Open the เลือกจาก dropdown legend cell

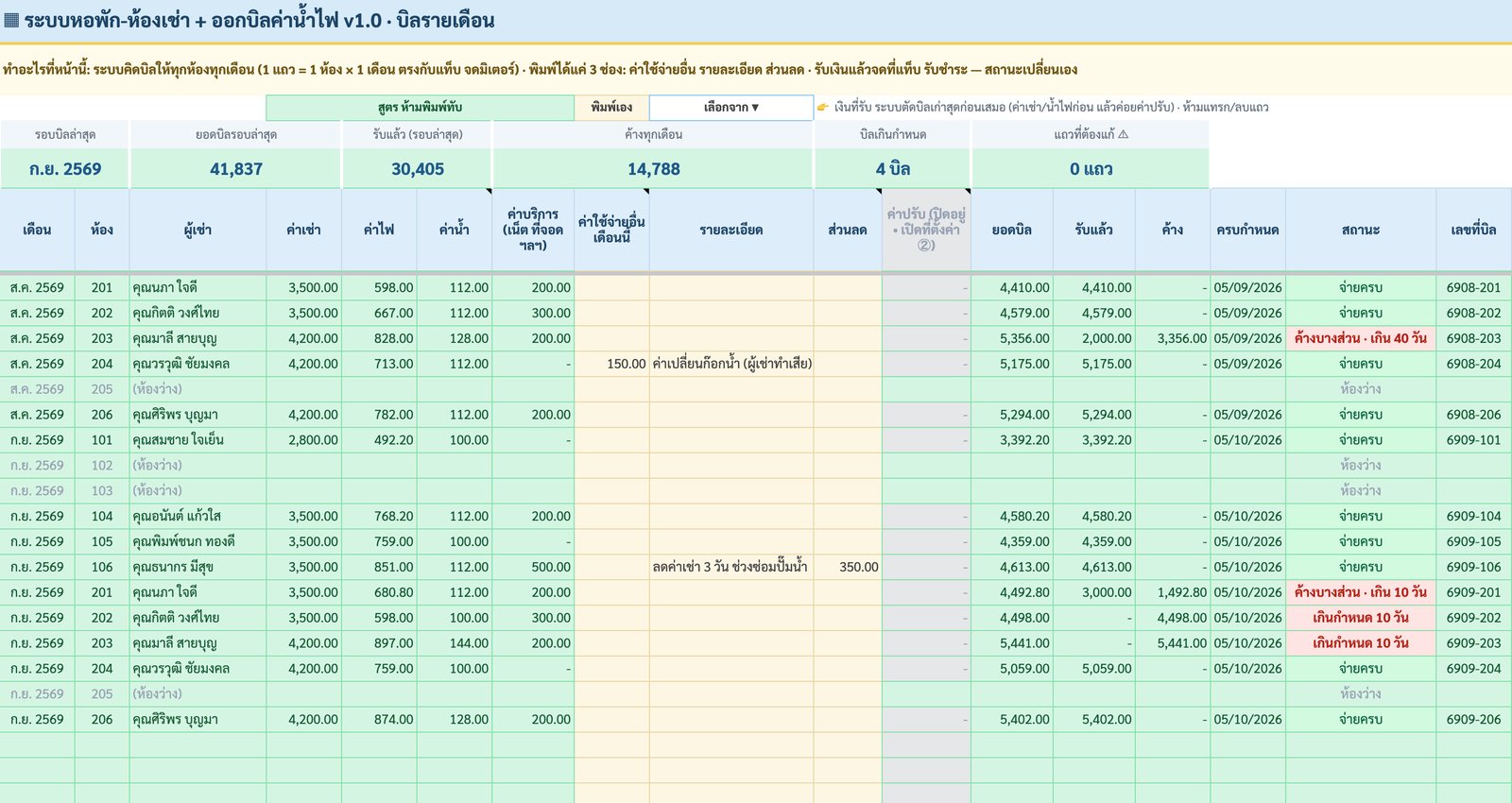(730, 108)
